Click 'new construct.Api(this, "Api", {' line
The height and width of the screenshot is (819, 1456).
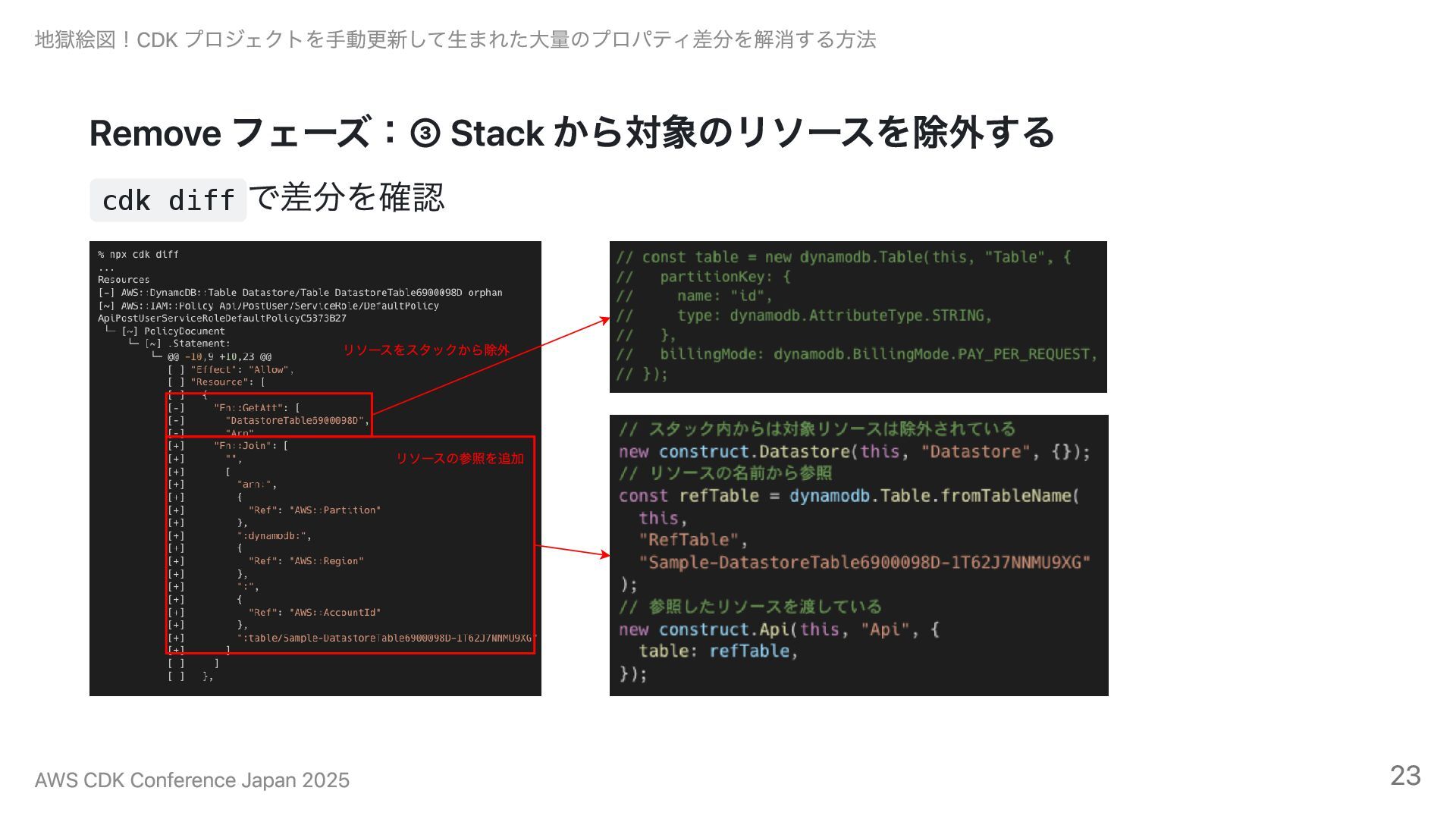(780, 629)
